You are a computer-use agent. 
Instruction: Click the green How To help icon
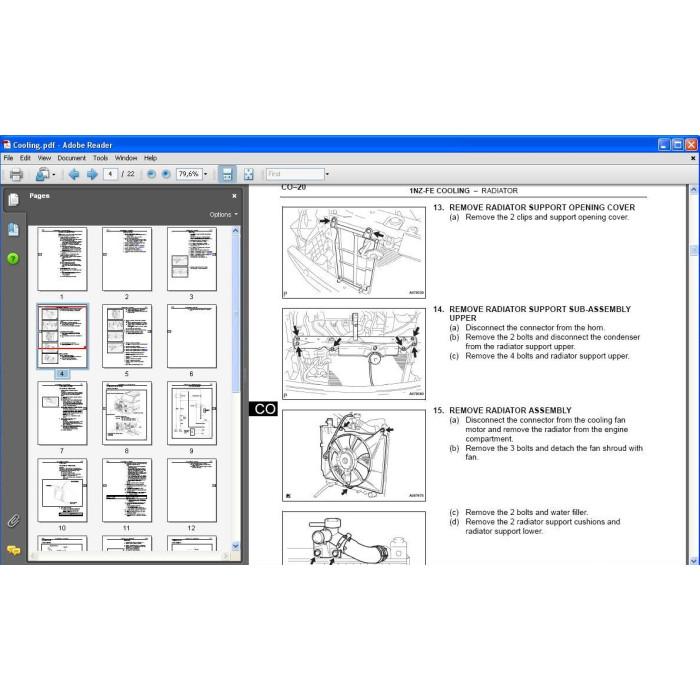[13, 258]
